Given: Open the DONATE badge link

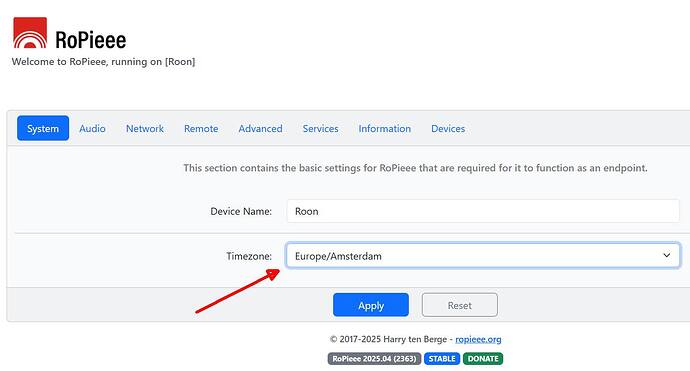Looking at the screenshot, I should (x=483, y=359).
